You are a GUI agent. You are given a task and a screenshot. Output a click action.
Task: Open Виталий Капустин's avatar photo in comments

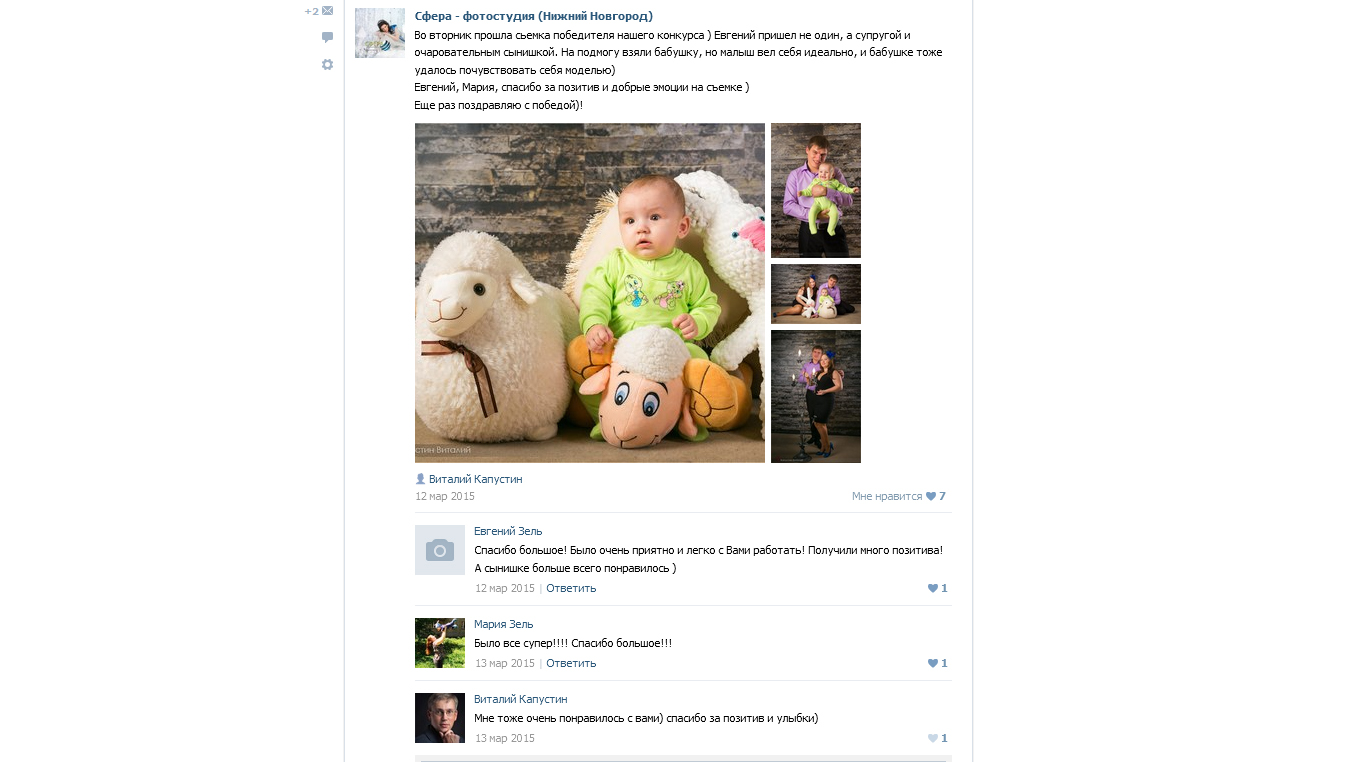pyautogui.click(x=440, y=718)
